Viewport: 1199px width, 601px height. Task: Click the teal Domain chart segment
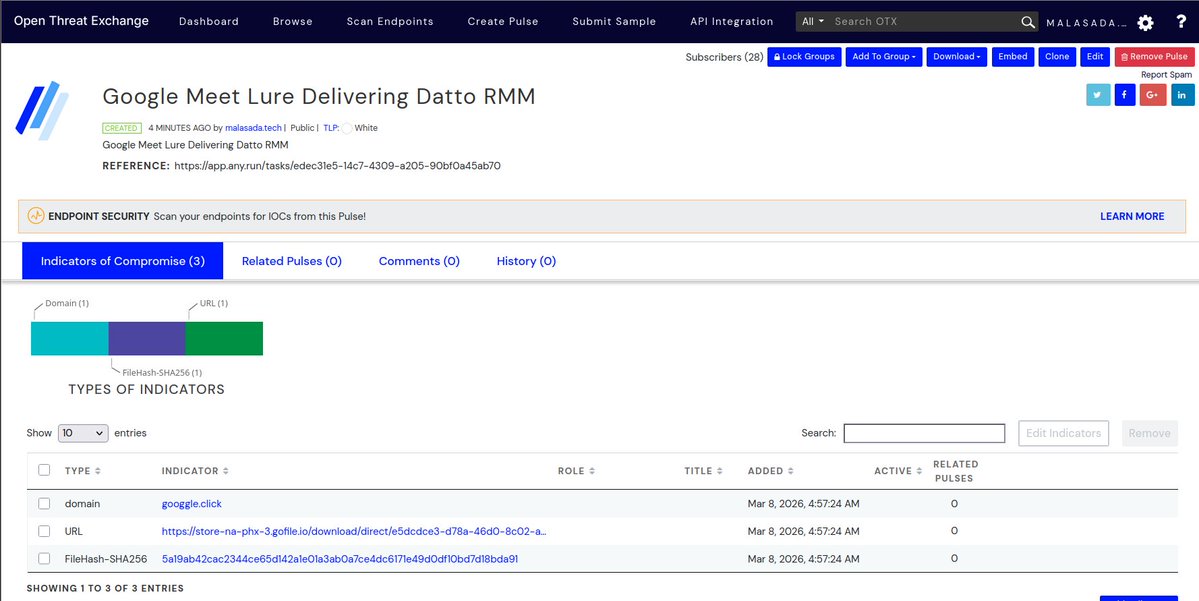70,338
